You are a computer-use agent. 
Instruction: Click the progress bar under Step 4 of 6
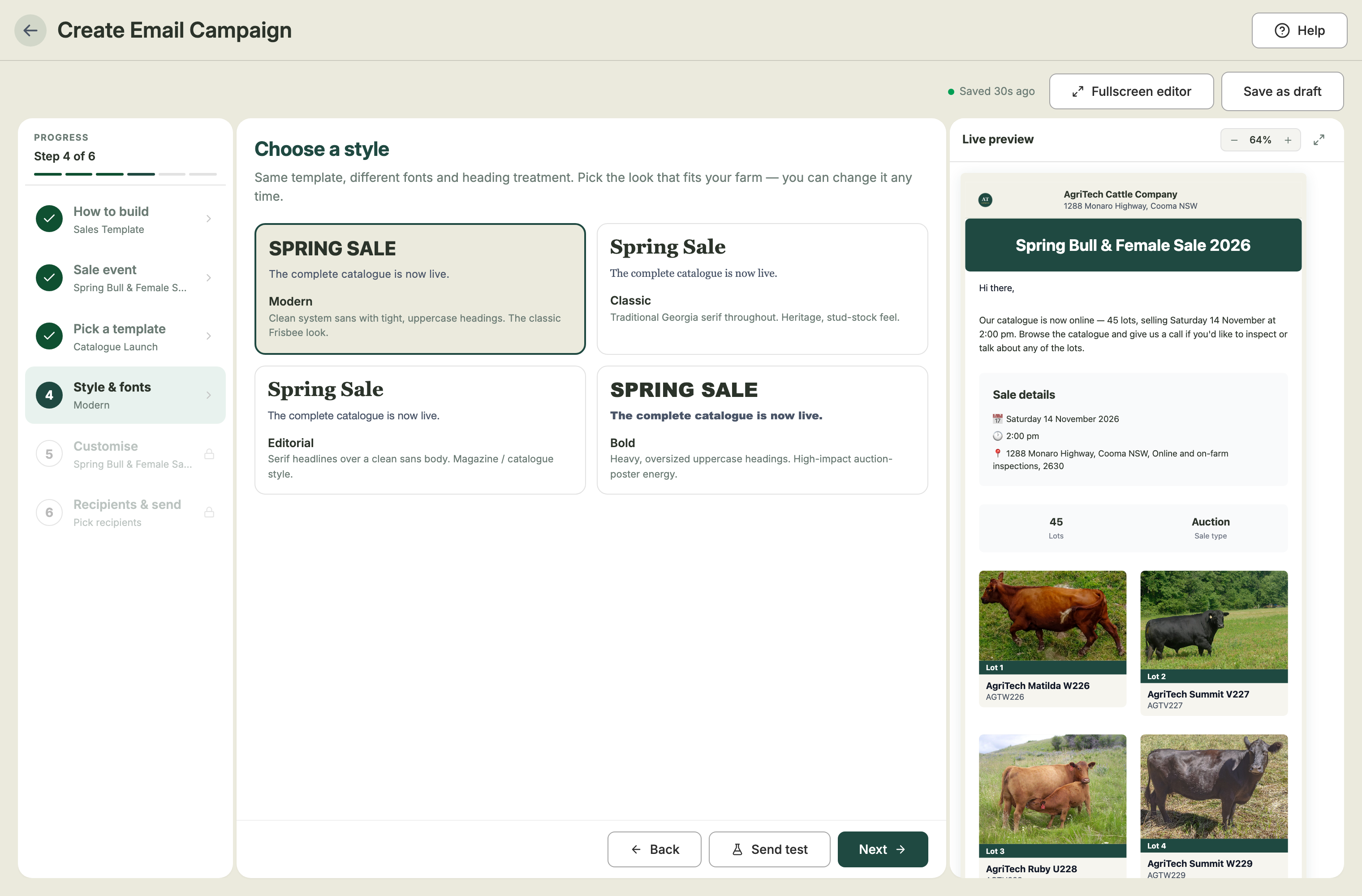coord(125,174)
